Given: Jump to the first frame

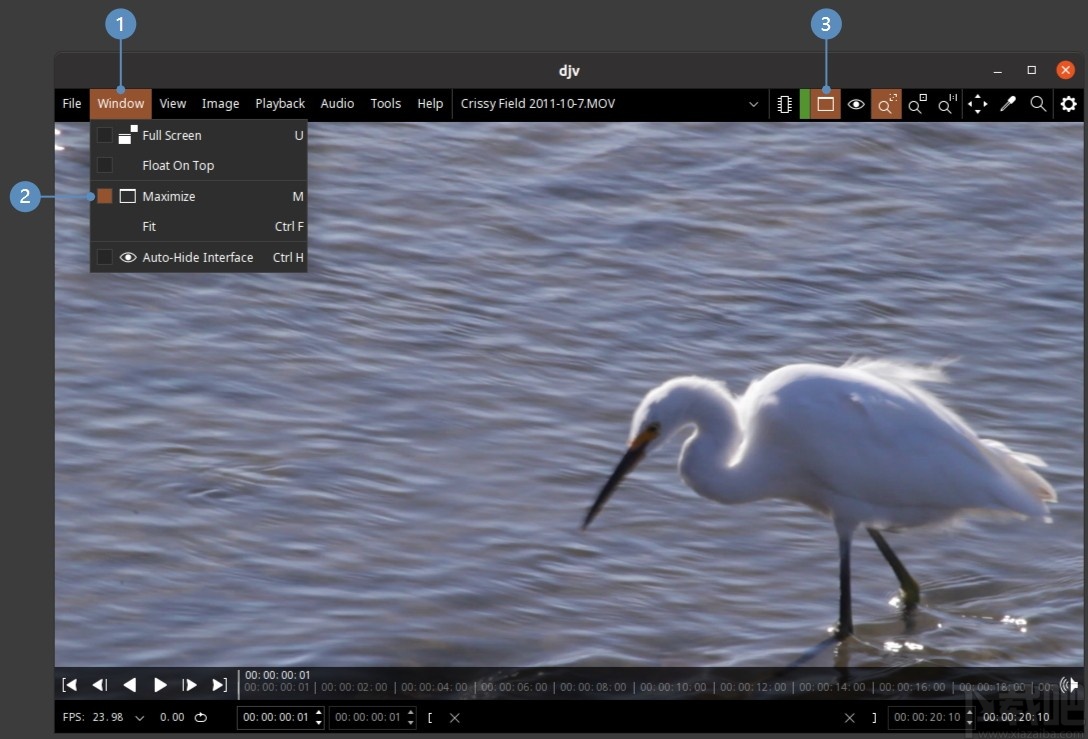Looking at the screenshot, I should [69, 685].
